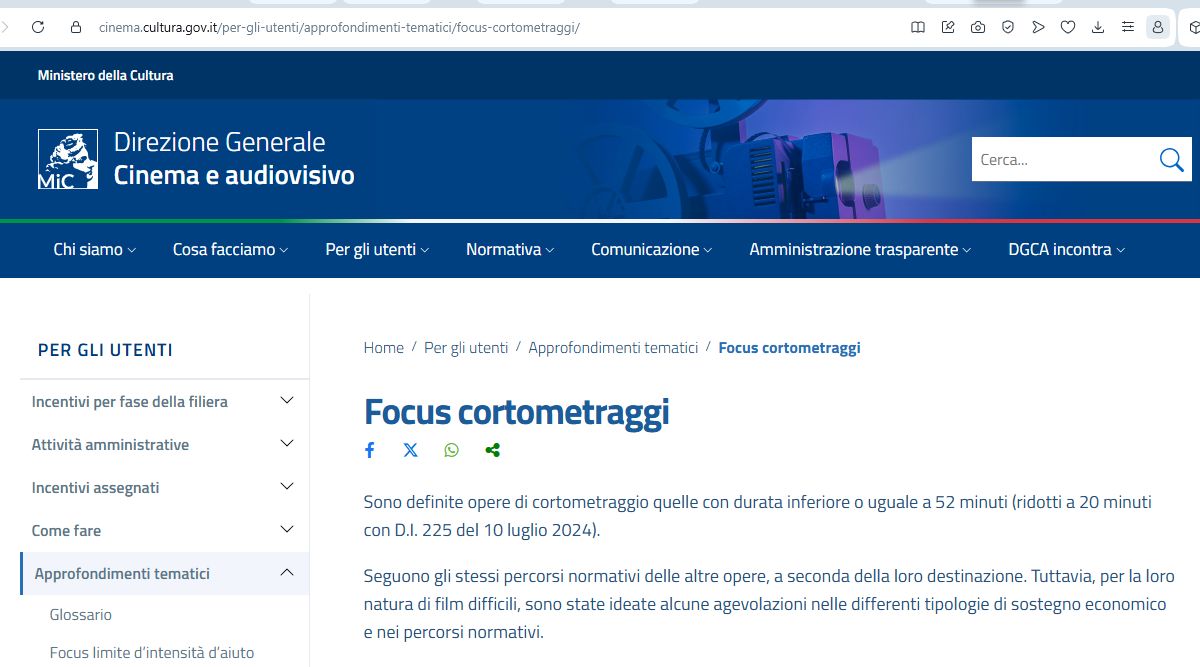This screenshot has width=1200, height=667.
Task: Open the DGCA incontra menu
Action: (1067, 249)
